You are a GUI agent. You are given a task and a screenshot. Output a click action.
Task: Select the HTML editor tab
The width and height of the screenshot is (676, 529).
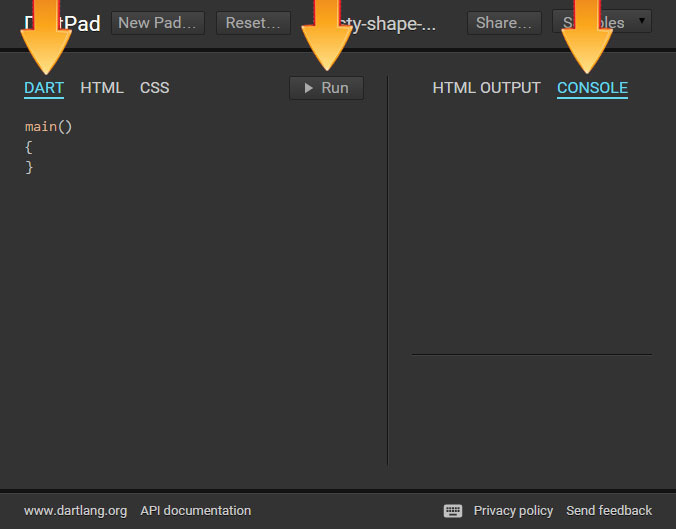pyautogui.click(x=102, y=88)
